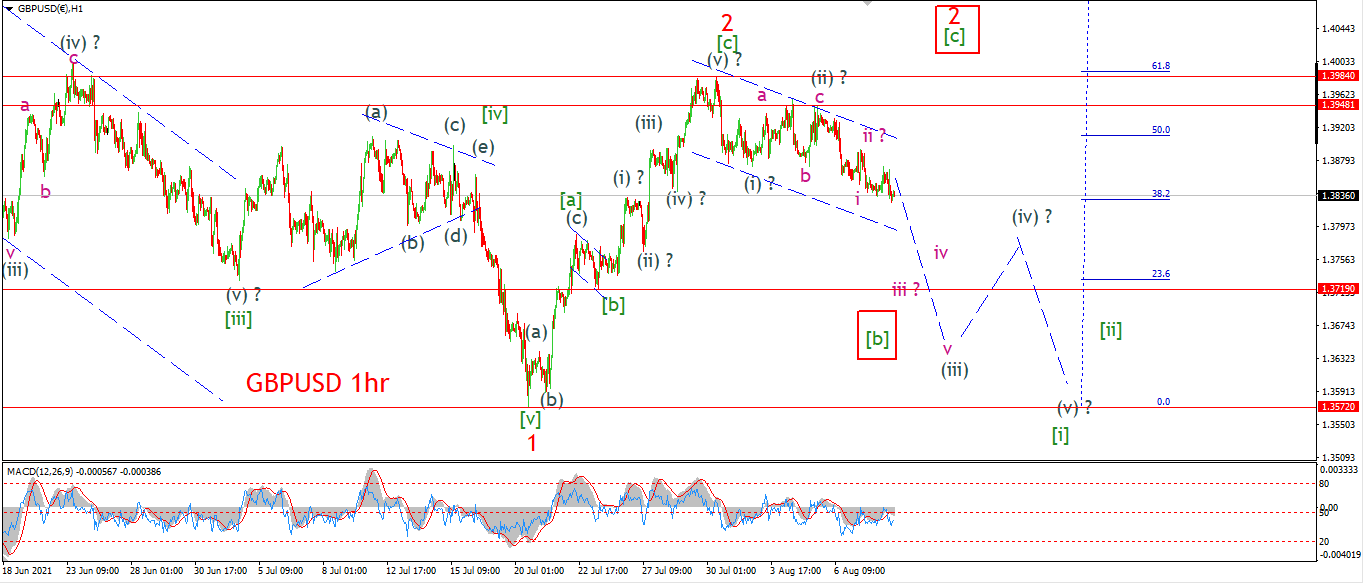Click the red 1.37190 price tag
Viewport: 1364px width, 584px height.
[x=1340, y=289]
